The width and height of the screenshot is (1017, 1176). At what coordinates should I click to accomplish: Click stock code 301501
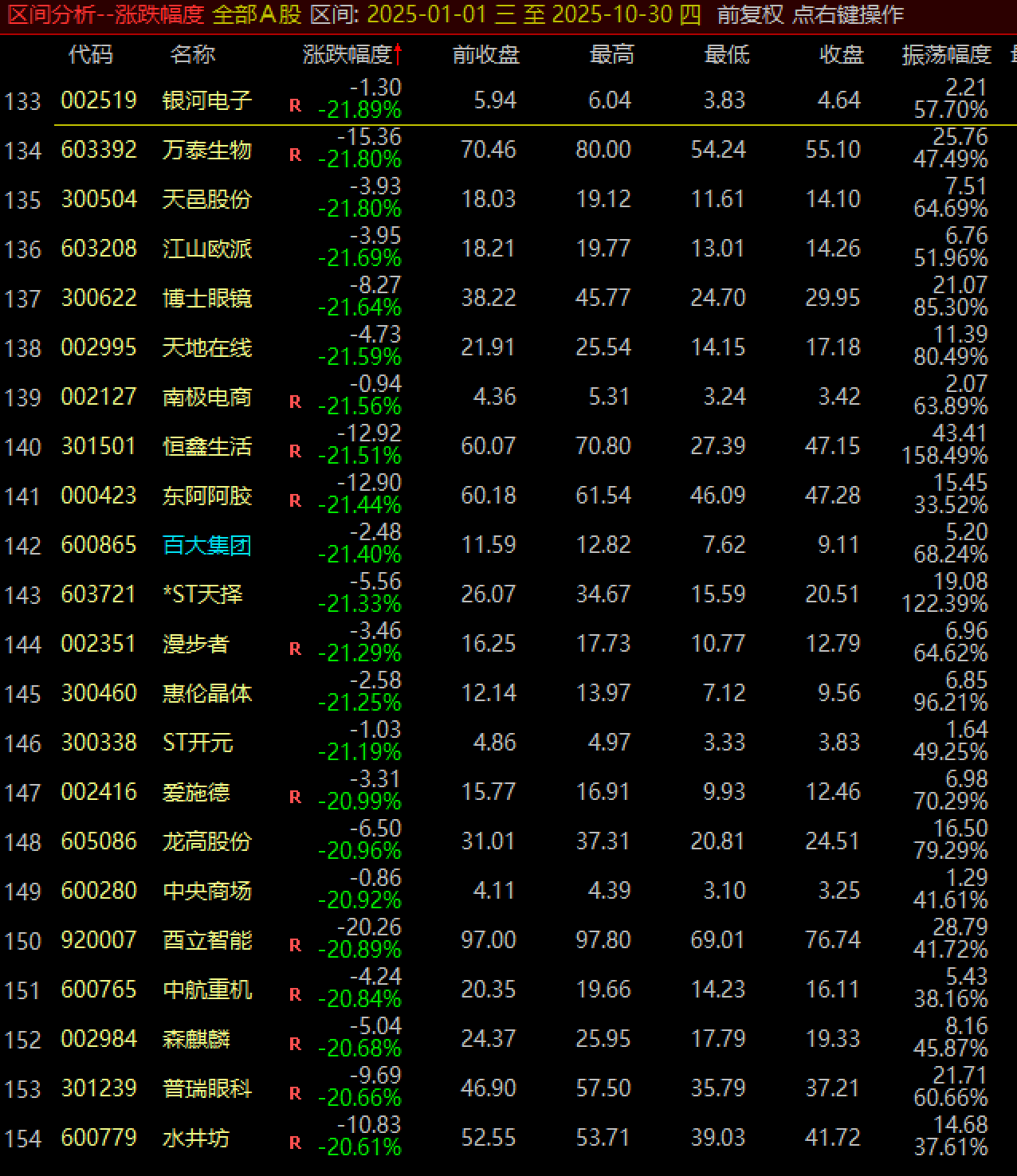99,446
